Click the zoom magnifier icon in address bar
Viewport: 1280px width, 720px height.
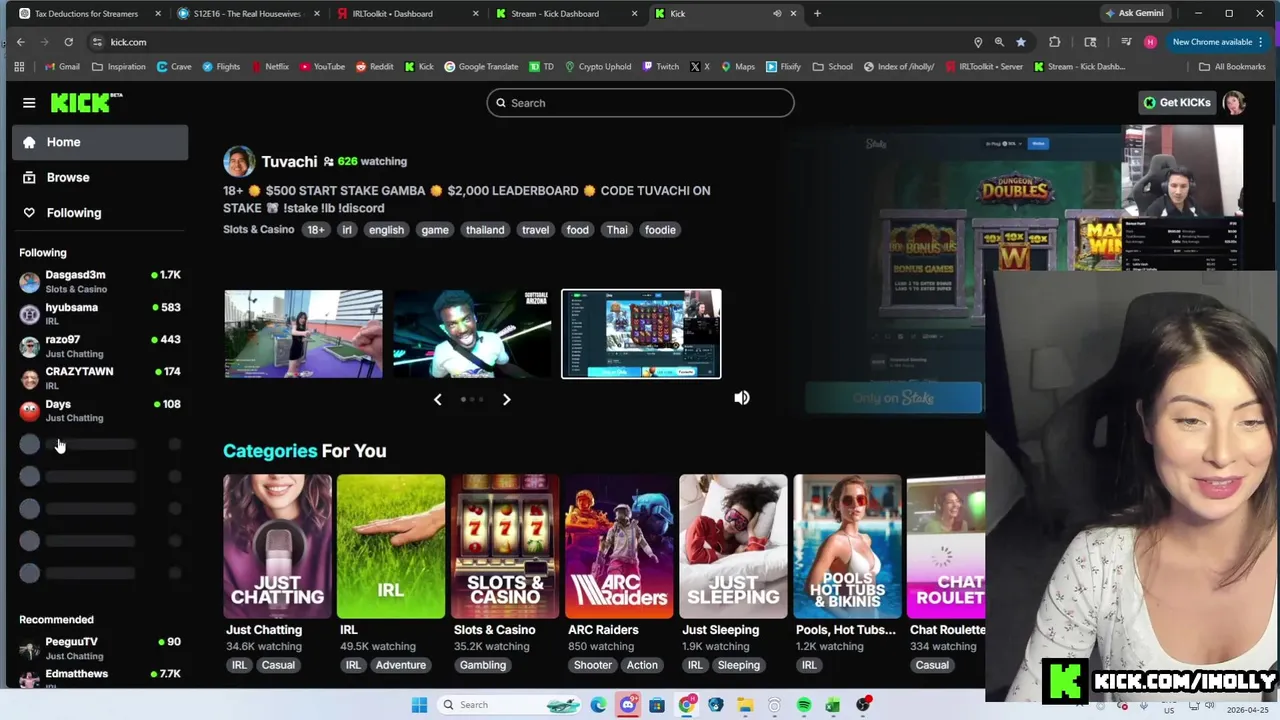pos(999,42)
